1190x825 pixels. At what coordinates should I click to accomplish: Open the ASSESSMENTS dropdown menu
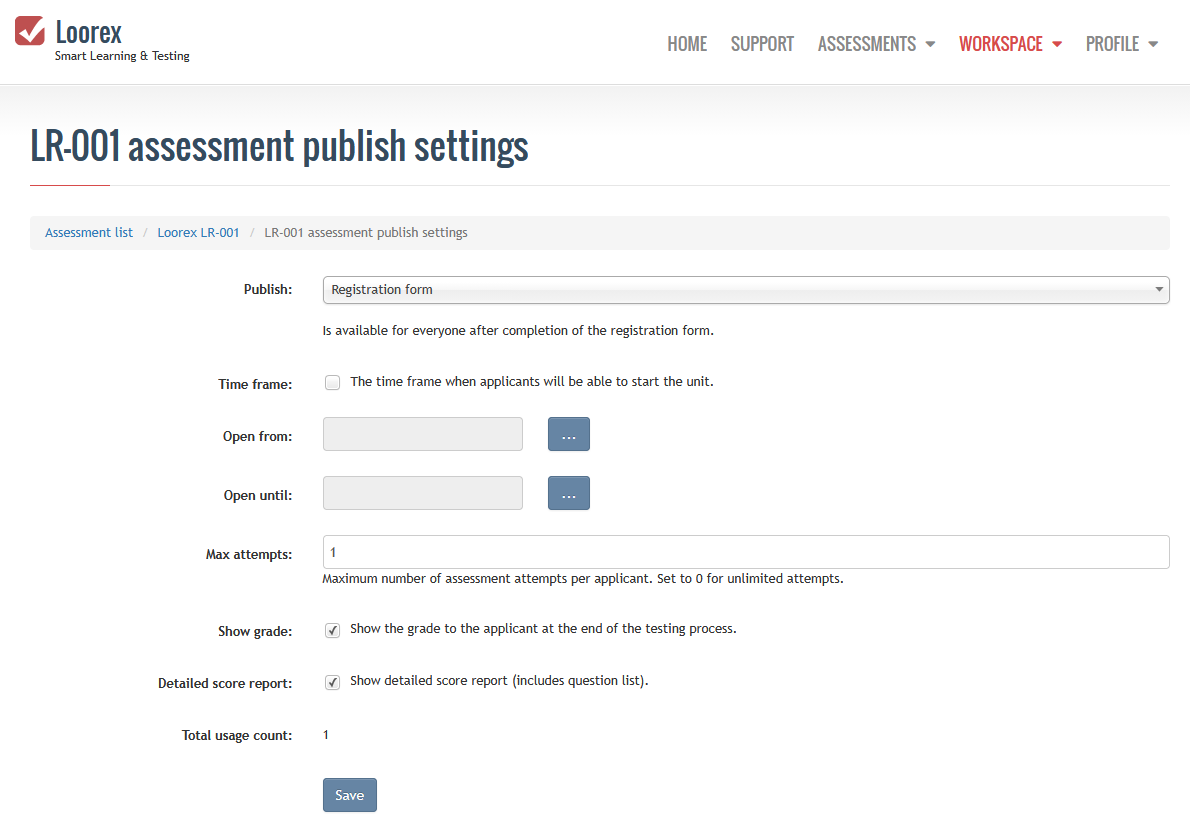(x=876, y=44)
